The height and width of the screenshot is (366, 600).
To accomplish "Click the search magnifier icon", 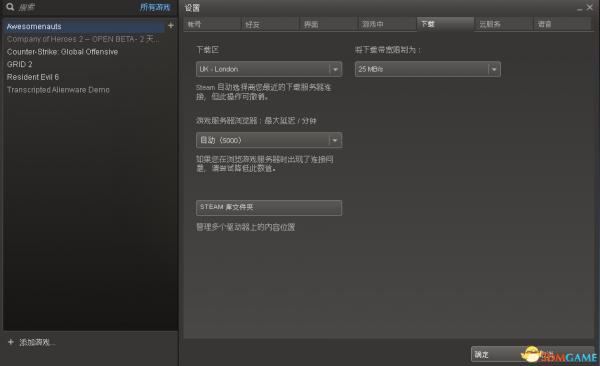I will pos(10,7).
